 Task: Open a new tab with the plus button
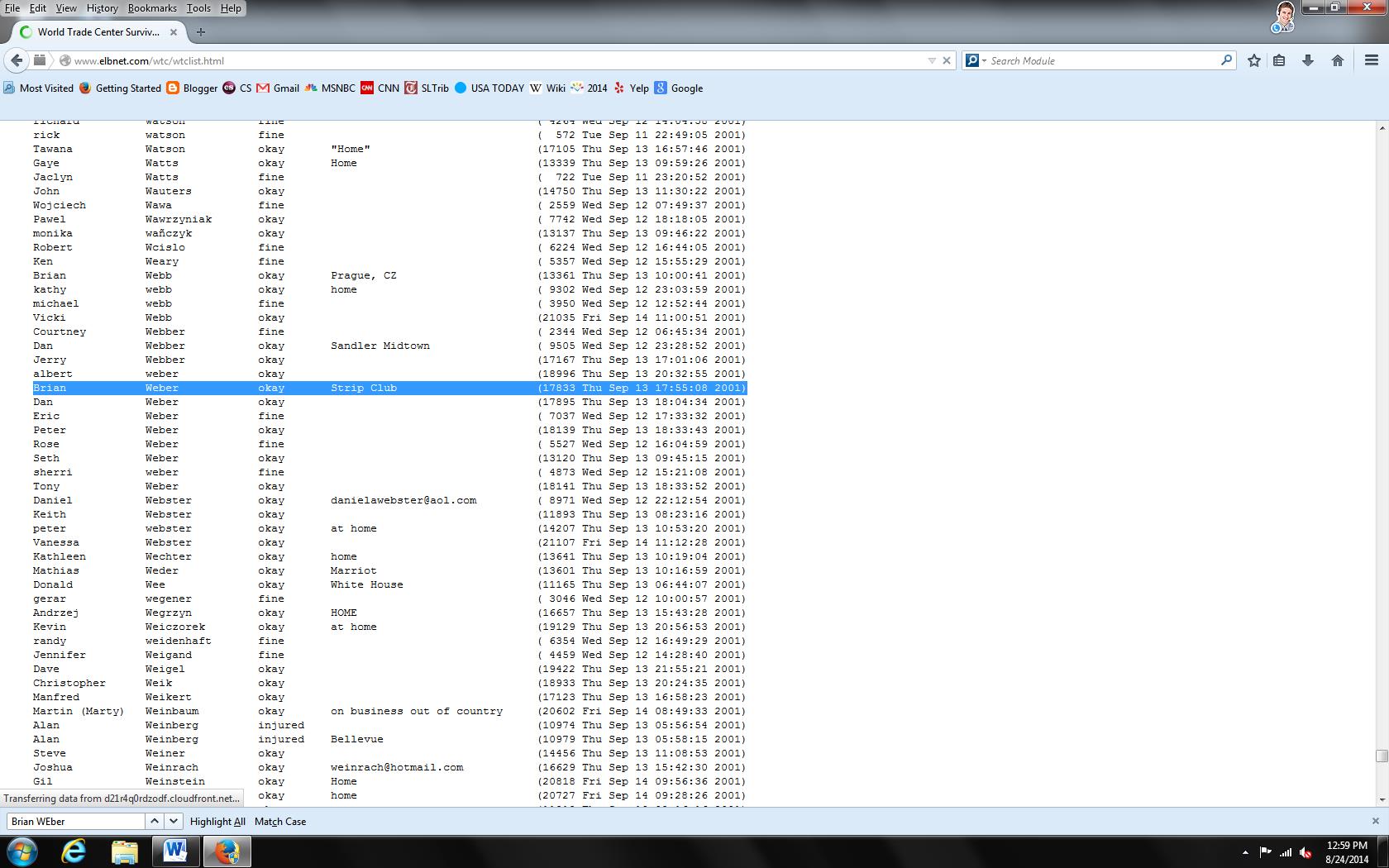pyautogui.click(x=201, y=32)
